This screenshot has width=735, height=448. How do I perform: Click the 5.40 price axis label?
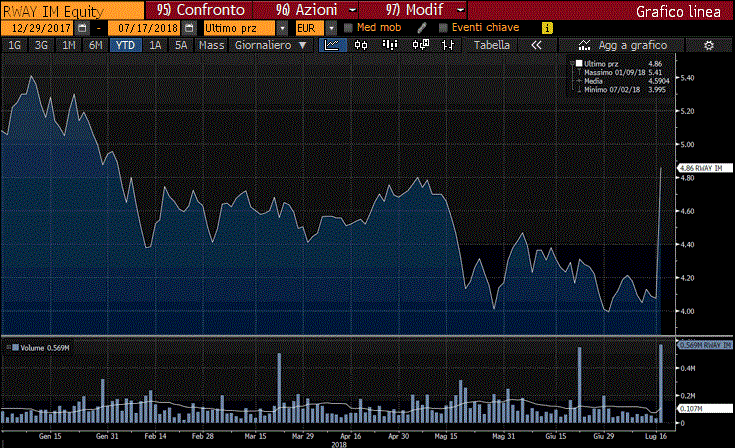pyautogui.click(x=688, y=78)
